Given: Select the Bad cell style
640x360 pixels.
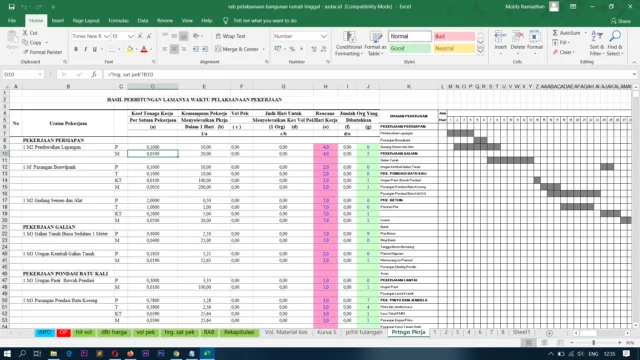Looking at the screenshot, I should 454,36.
